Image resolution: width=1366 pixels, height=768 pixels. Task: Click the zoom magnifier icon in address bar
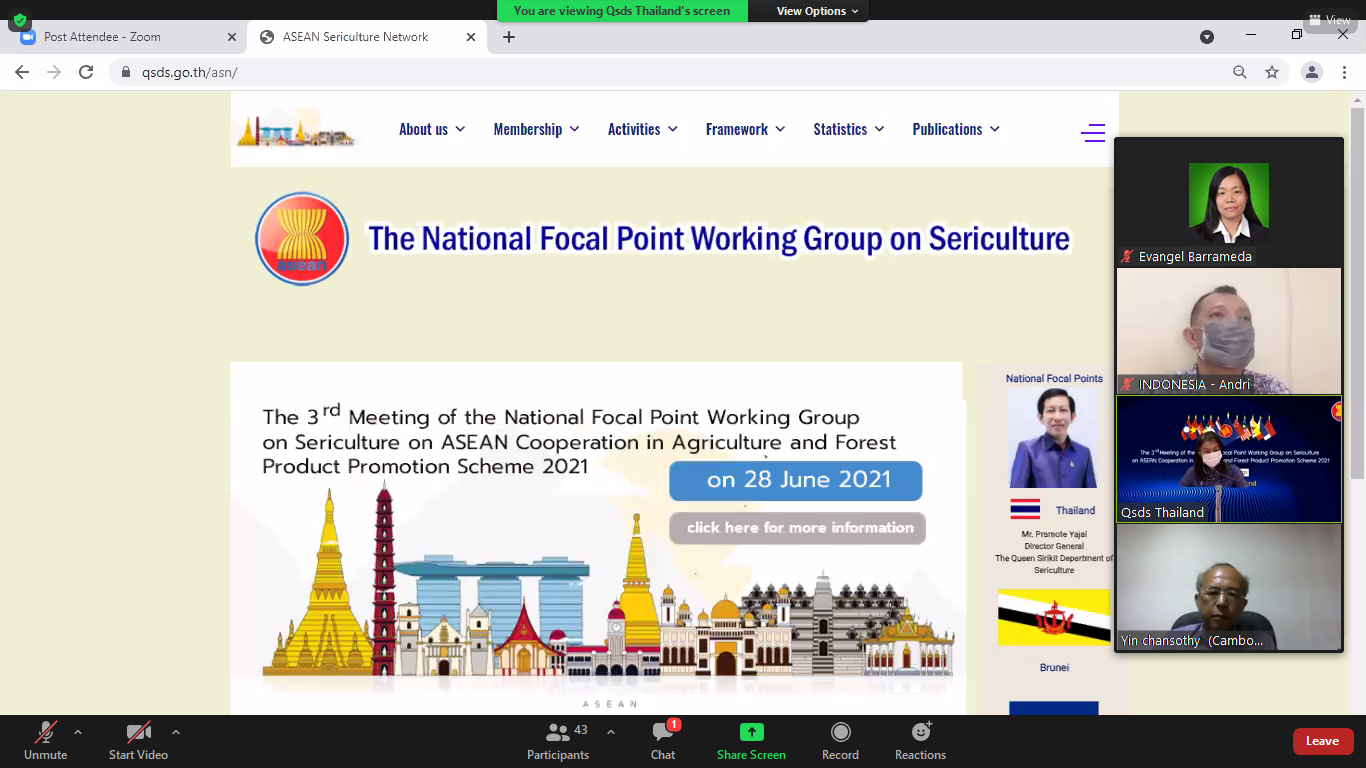pyautogui.click(x=1240, y=72)
